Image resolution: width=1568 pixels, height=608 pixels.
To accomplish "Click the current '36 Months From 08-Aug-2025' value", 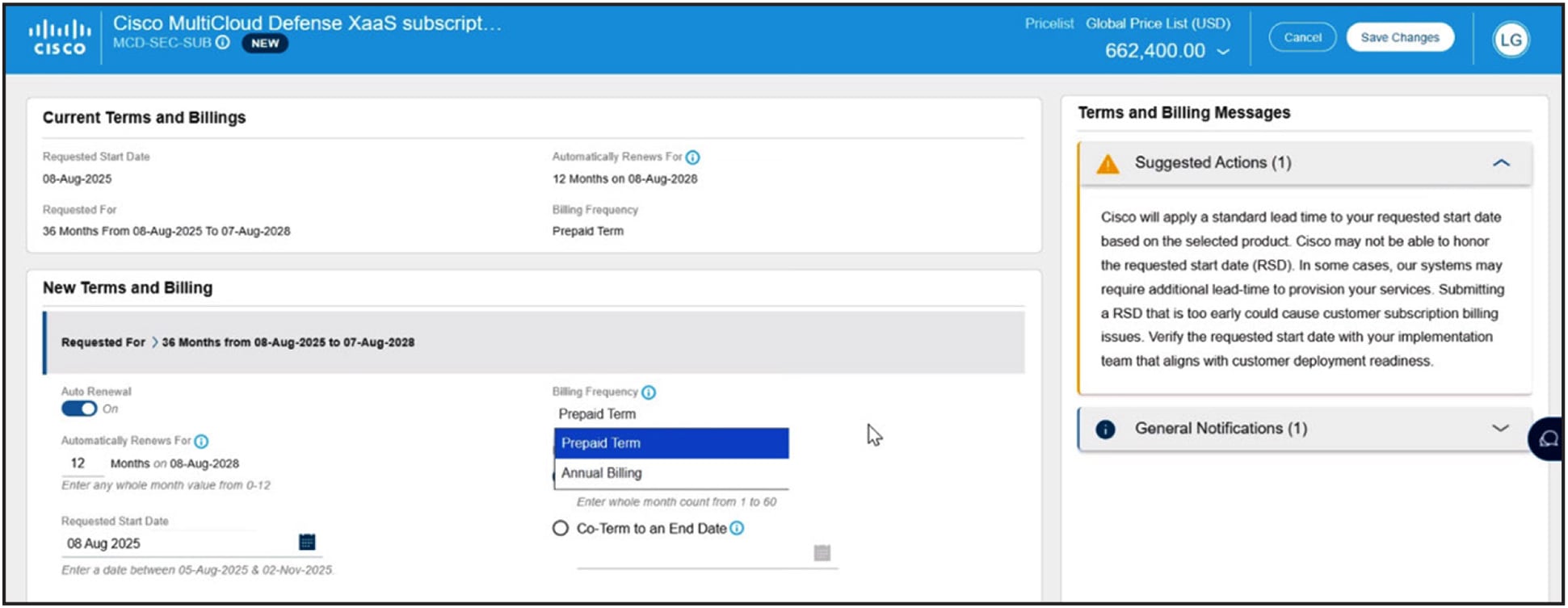I will point(166,231).
